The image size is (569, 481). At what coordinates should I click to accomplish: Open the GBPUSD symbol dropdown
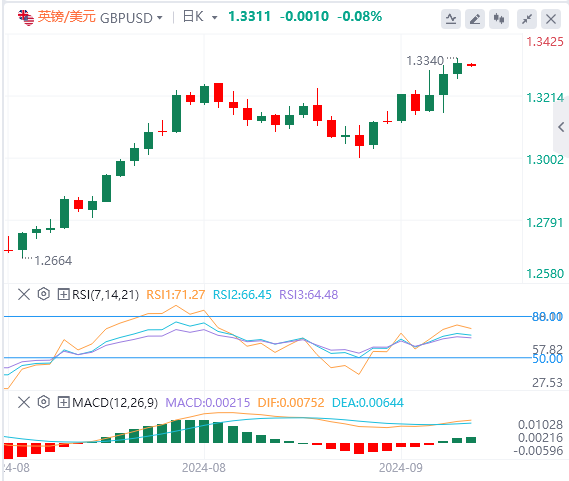159,18
